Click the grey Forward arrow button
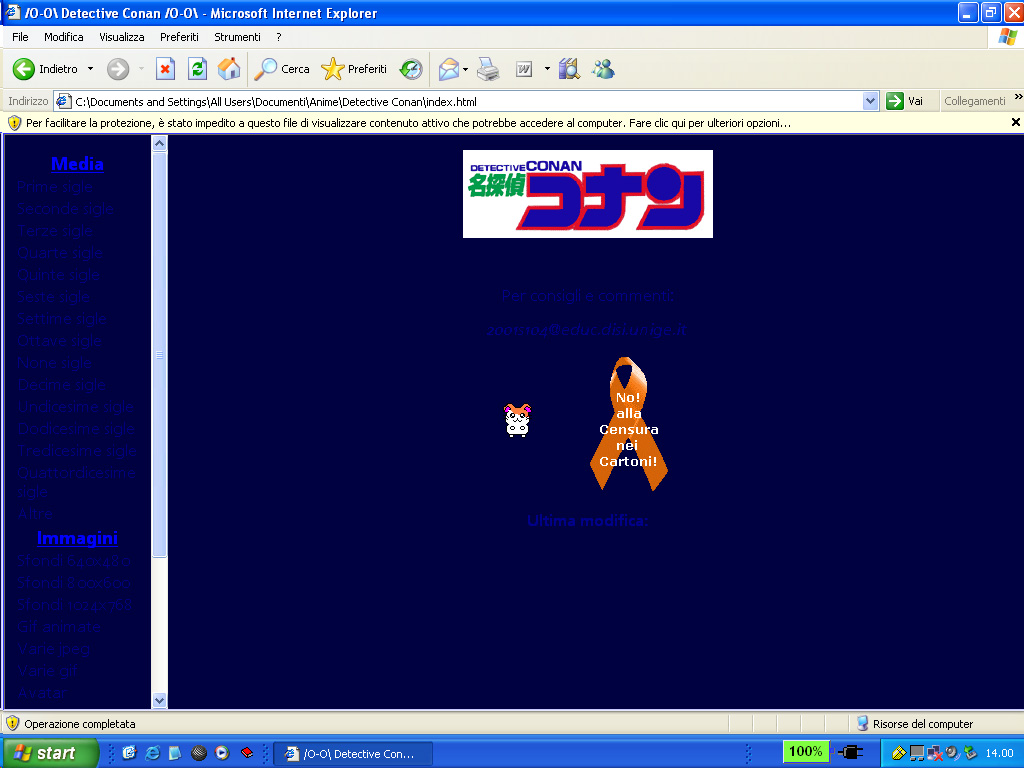The height and width of the screenshot is (768, 1024). (x=118, y=69)
